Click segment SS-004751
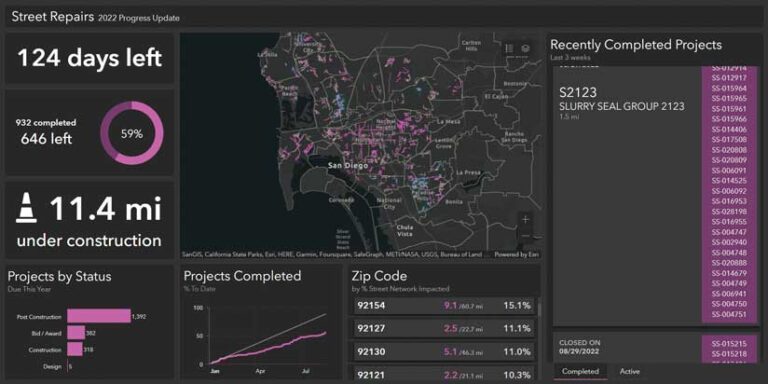 (x=729, y=314)
